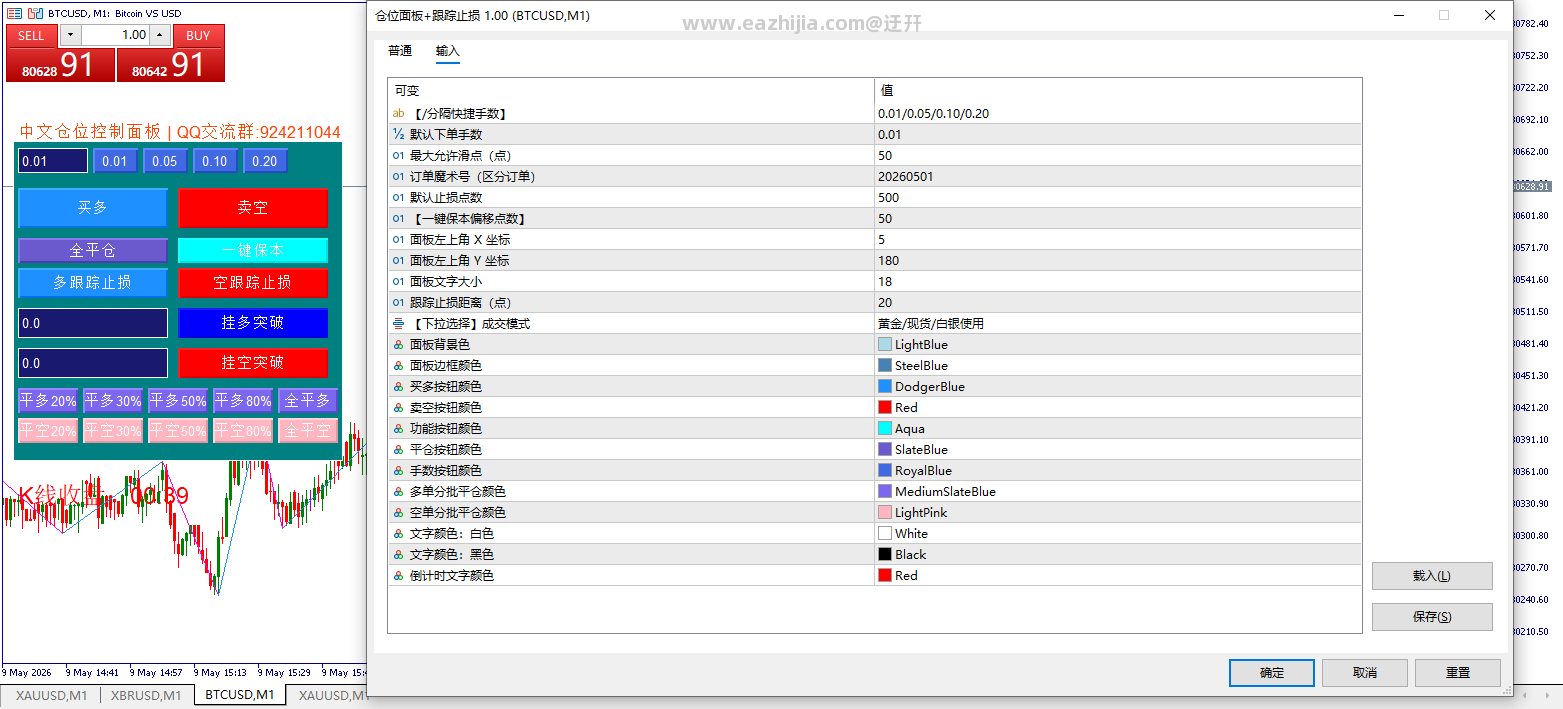Viewport: 1563px width, 709px height.
Task: Increase lot size with the up arrow stepper
Action: 161,35
